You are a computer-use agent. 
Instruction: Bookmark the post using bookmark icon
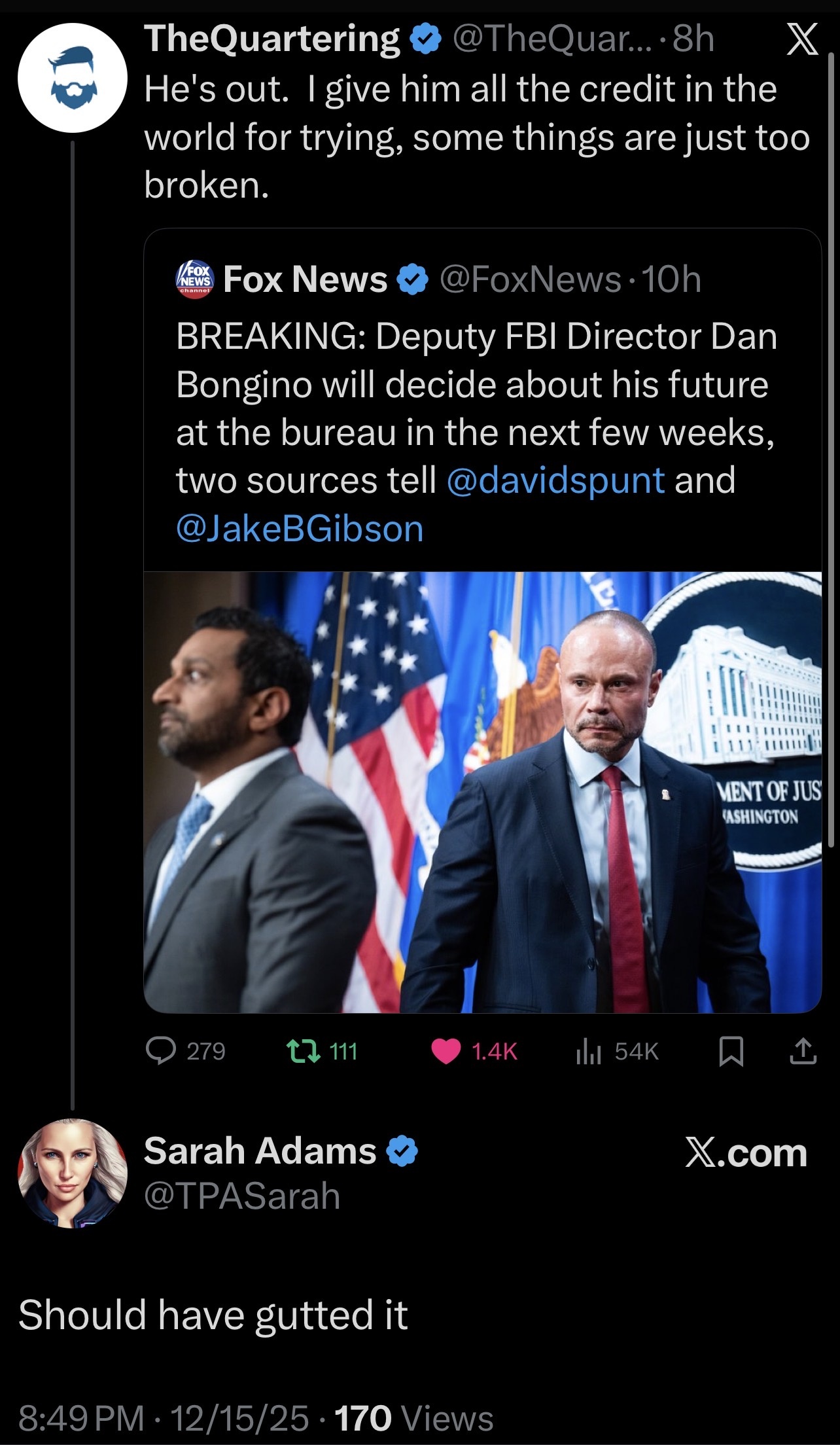tap(731, 1052)
